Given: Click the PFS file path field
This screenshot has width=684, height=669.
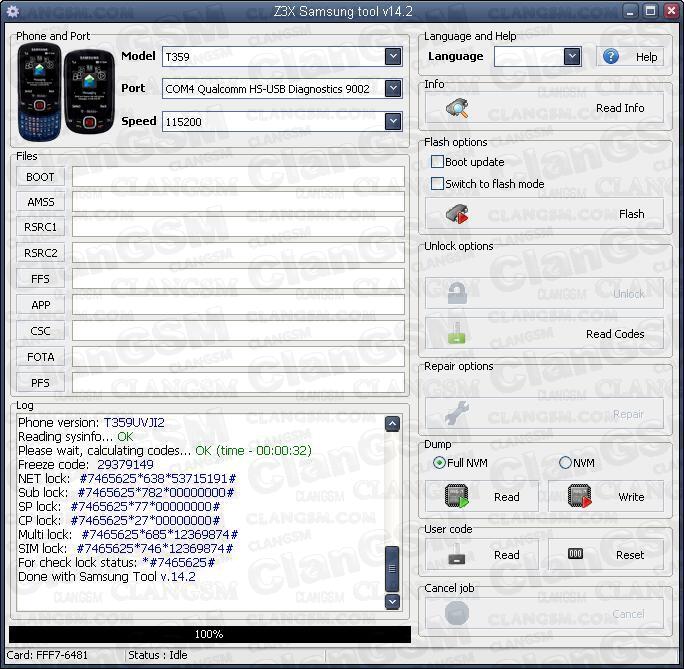Looking at the screenshot, I should [238, 383].
